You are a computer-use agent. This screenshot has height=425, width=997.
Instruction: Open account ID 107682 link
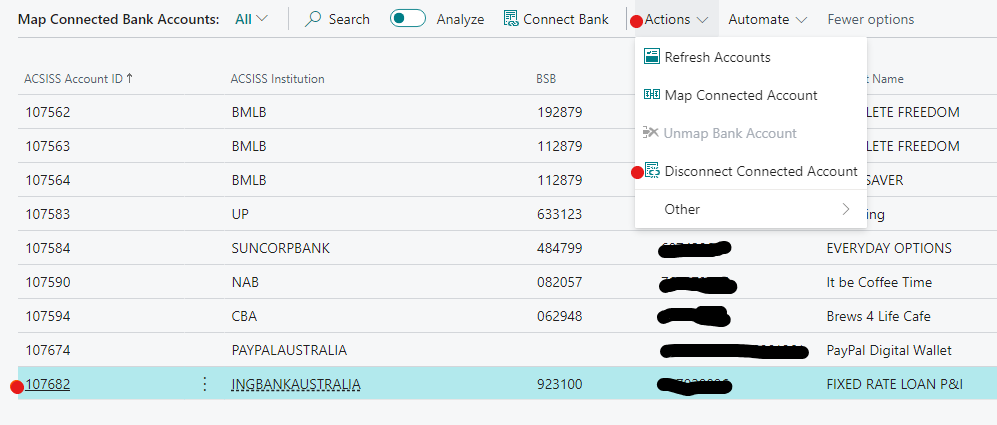coord(48,384)
